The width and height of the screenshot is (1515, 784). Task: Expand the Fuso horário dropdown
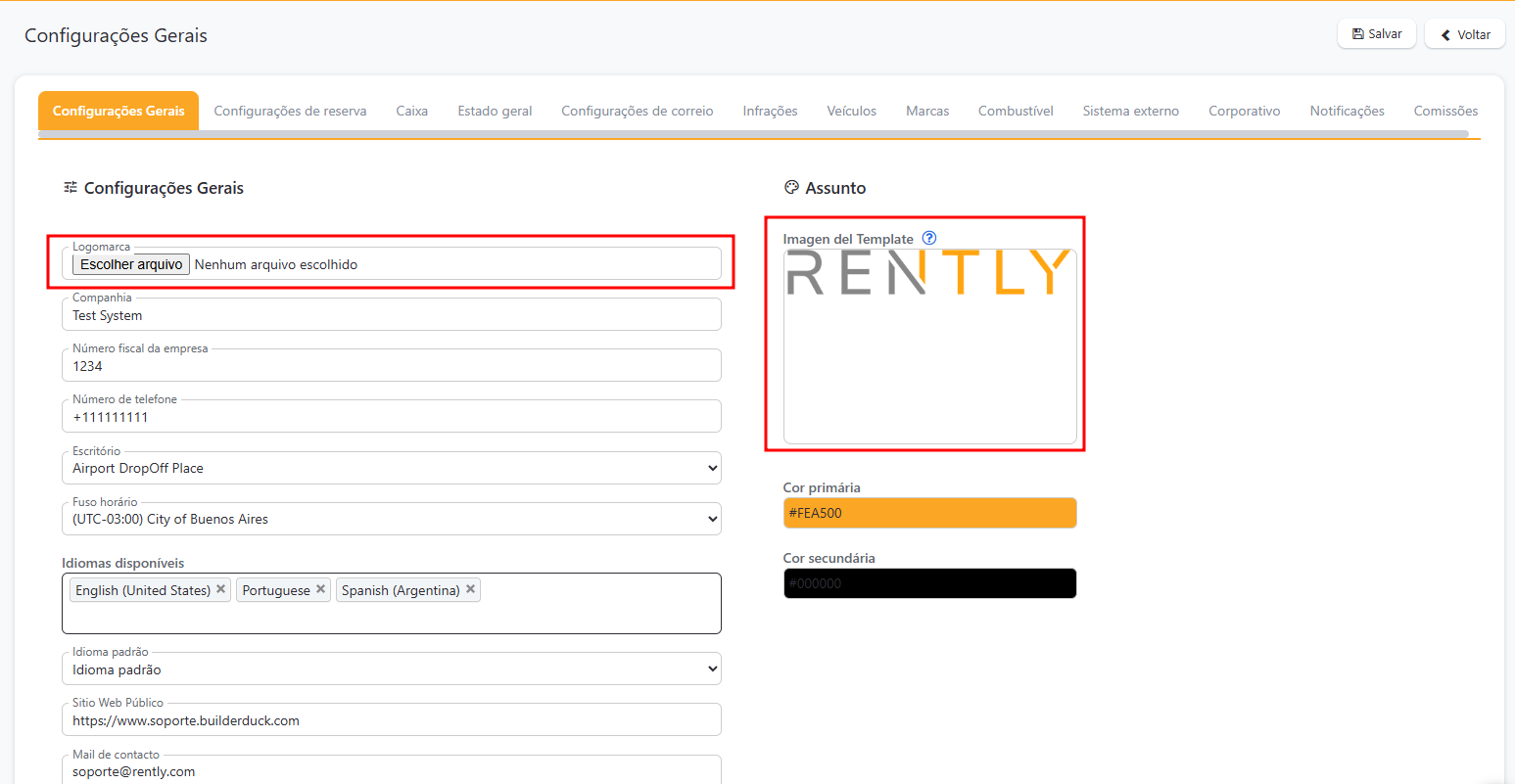tap(392, 519)
